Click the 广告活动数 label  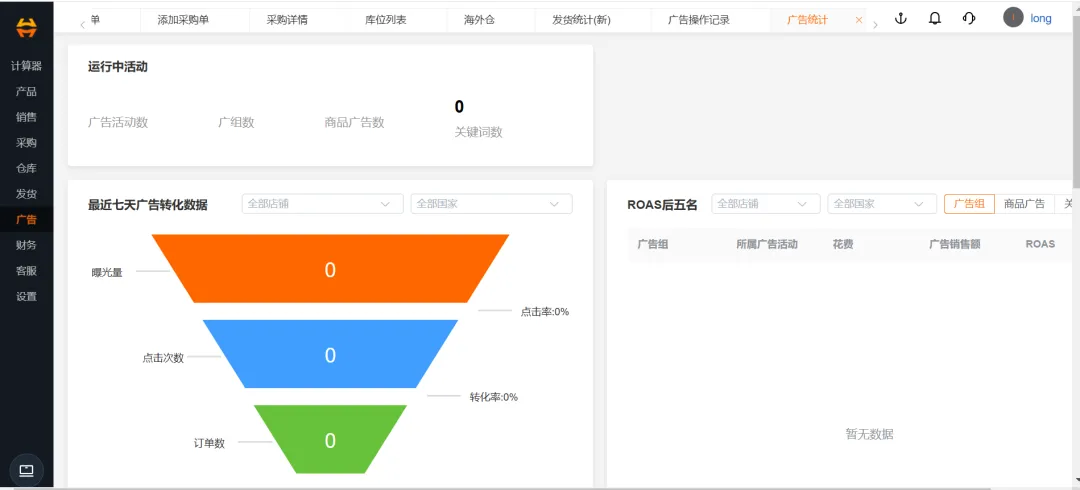(x=118, y=123)
